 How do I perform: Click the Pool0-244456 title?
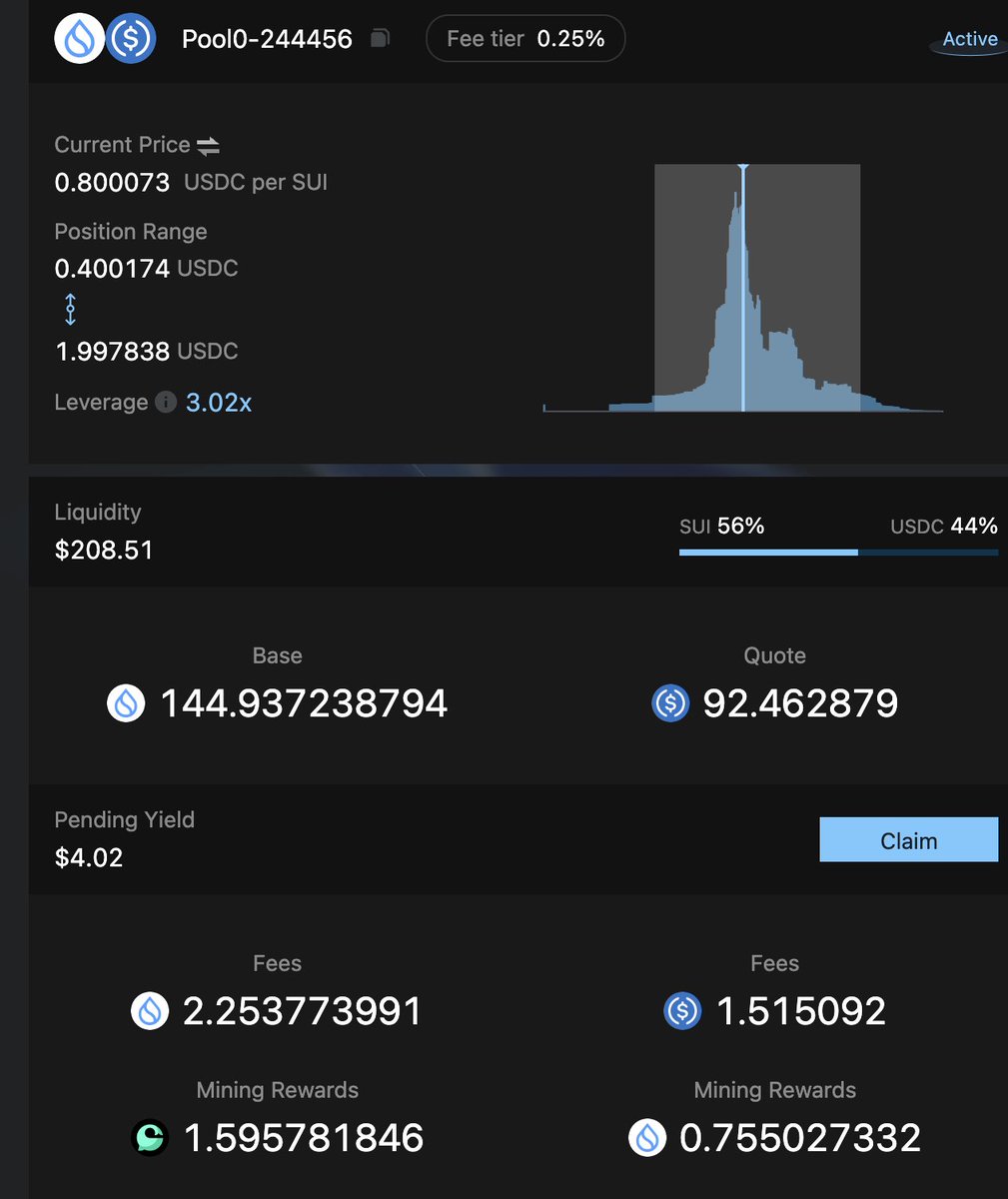tap(266, 38)
